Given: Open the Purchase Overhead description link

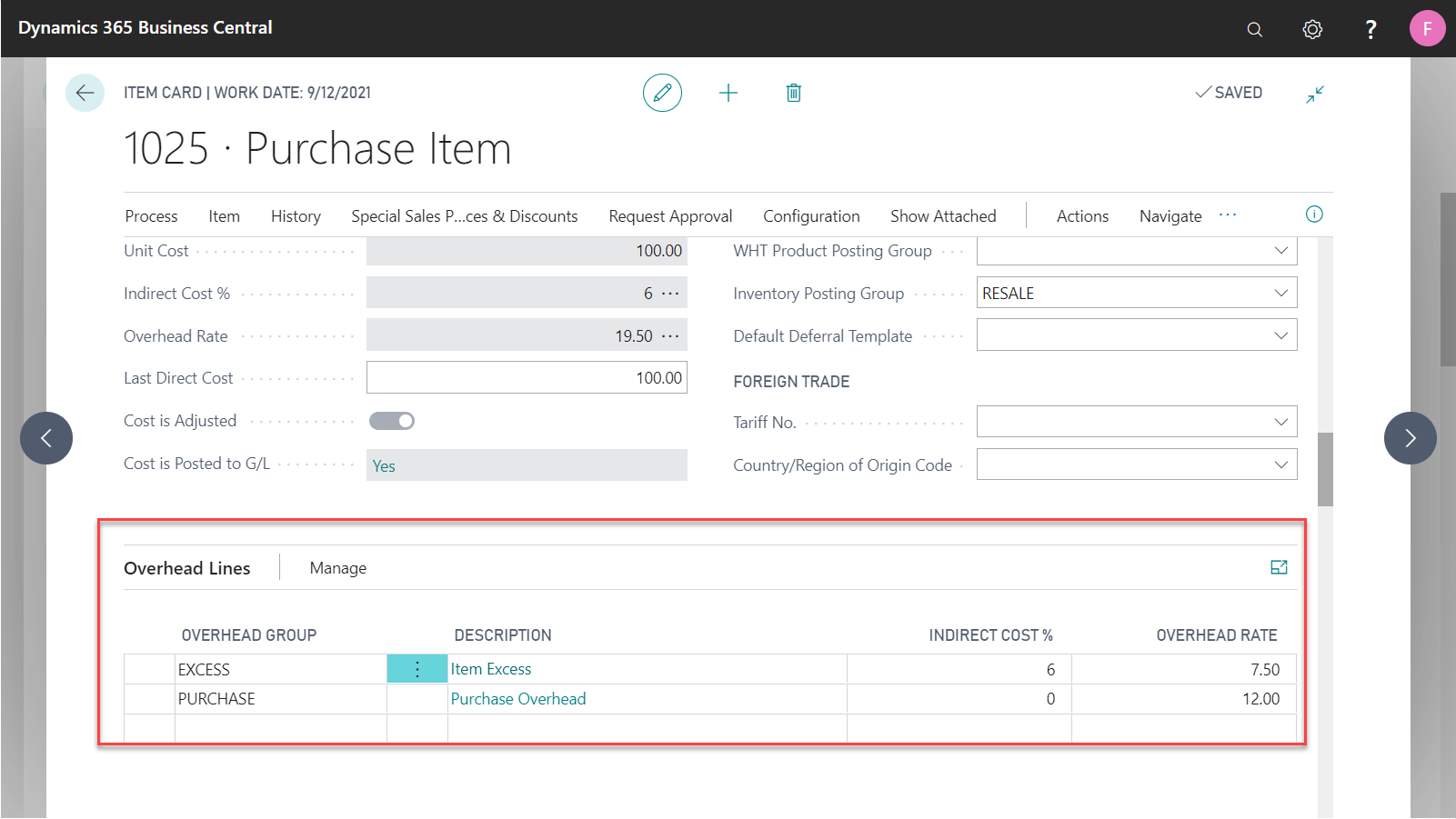Looking at the screenshot, I should coord(518,699).
